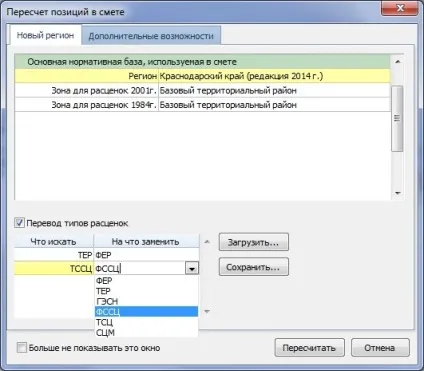Cancel with the Отмена button

point(380,348)
